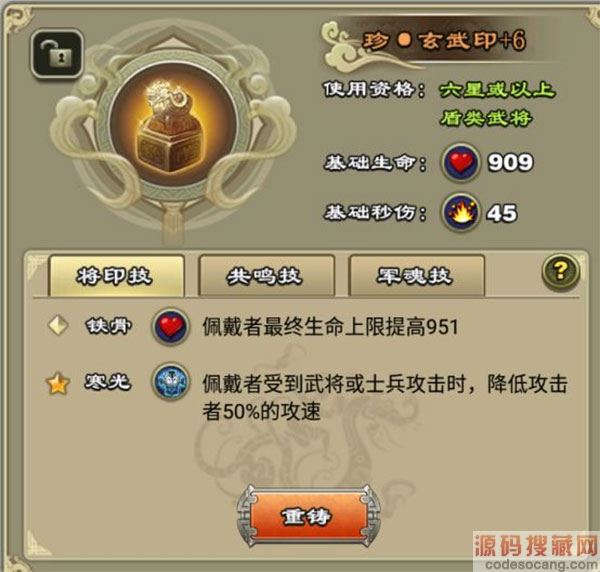The width and height of the screenshot is (600, 572).
Task: Click the gold star beside 寒光
Action: point(58,383)
